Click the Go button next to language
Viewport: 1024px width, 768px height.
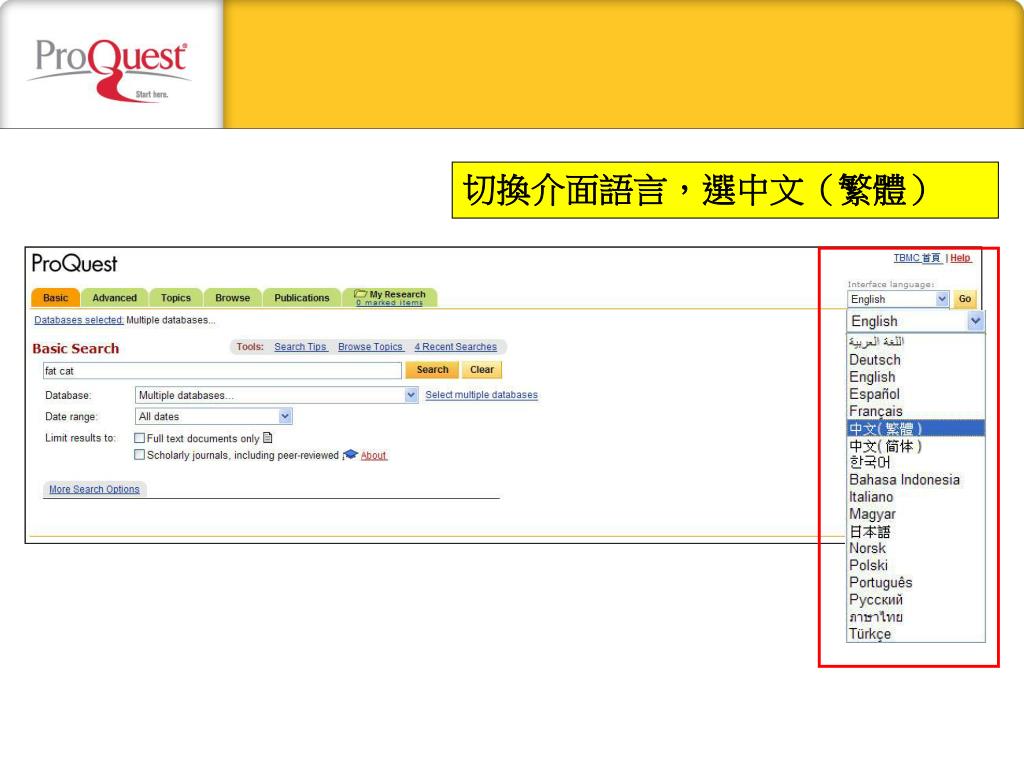pyautogui.click(x=965, y=299)
